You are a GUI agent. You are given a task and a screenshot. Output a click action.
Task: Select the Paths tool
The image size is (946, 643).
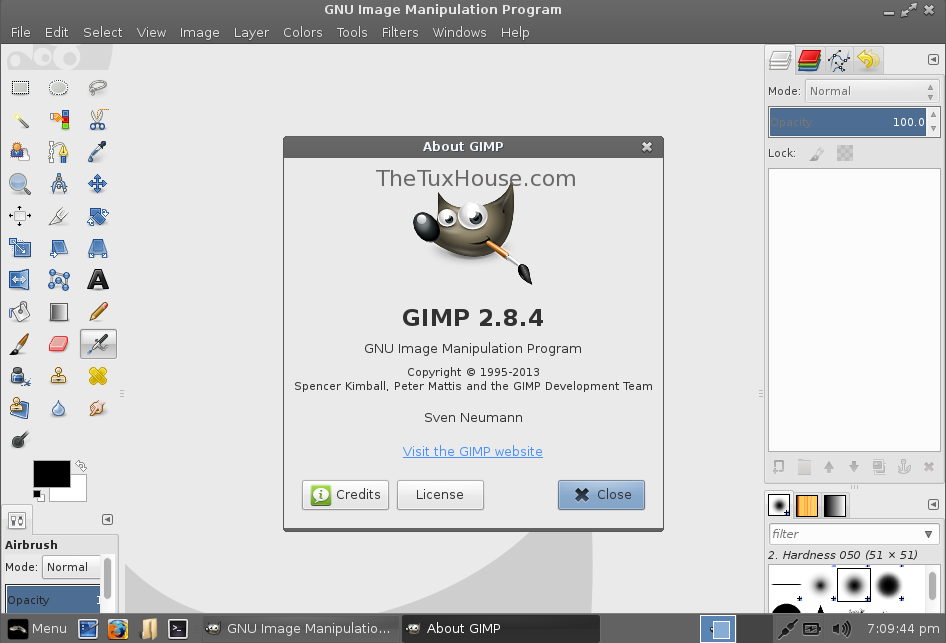coord(59,152)
